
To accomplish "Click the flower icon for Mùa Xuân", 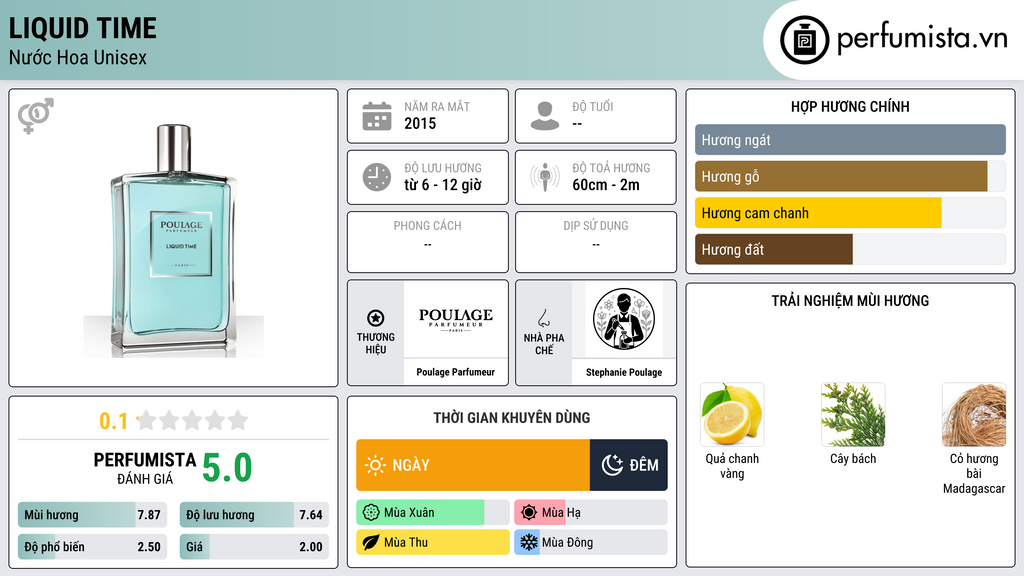I will (371, 513).
